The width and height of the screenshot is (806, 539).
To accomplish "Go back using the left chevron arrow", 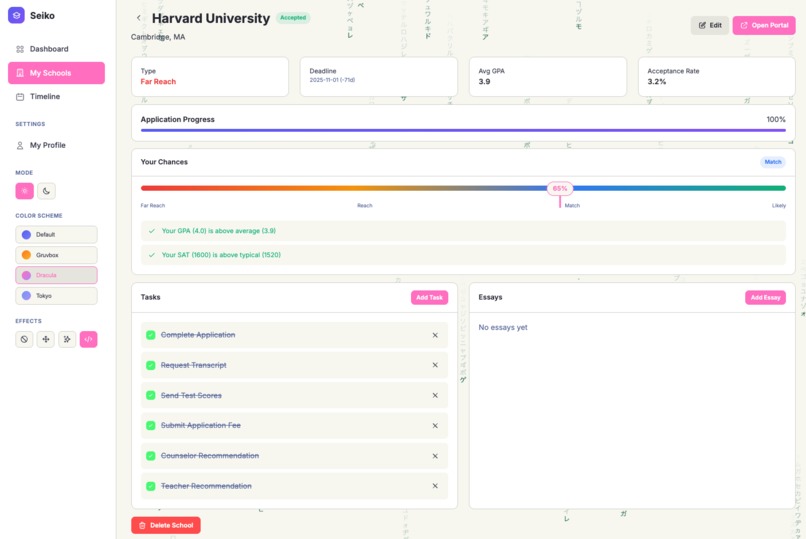I will point(138,18).
